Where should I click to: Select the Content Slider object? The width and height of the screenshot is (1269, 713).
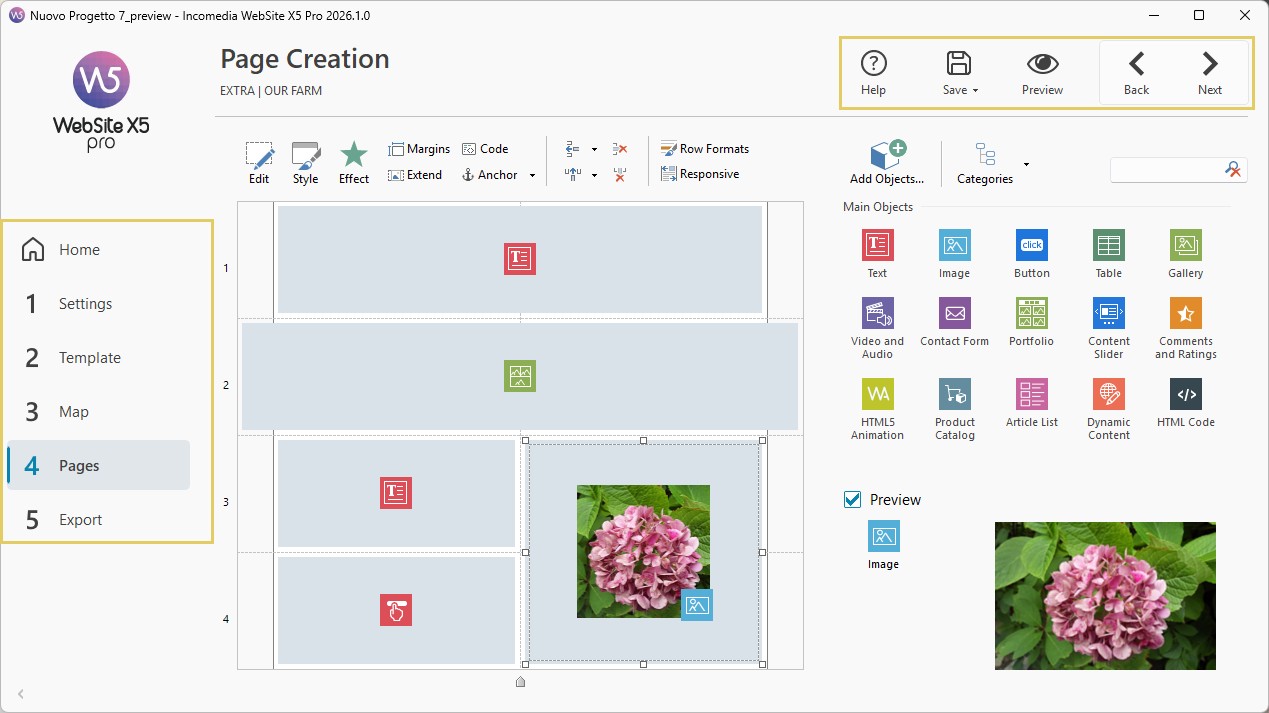click(1109, 328)
